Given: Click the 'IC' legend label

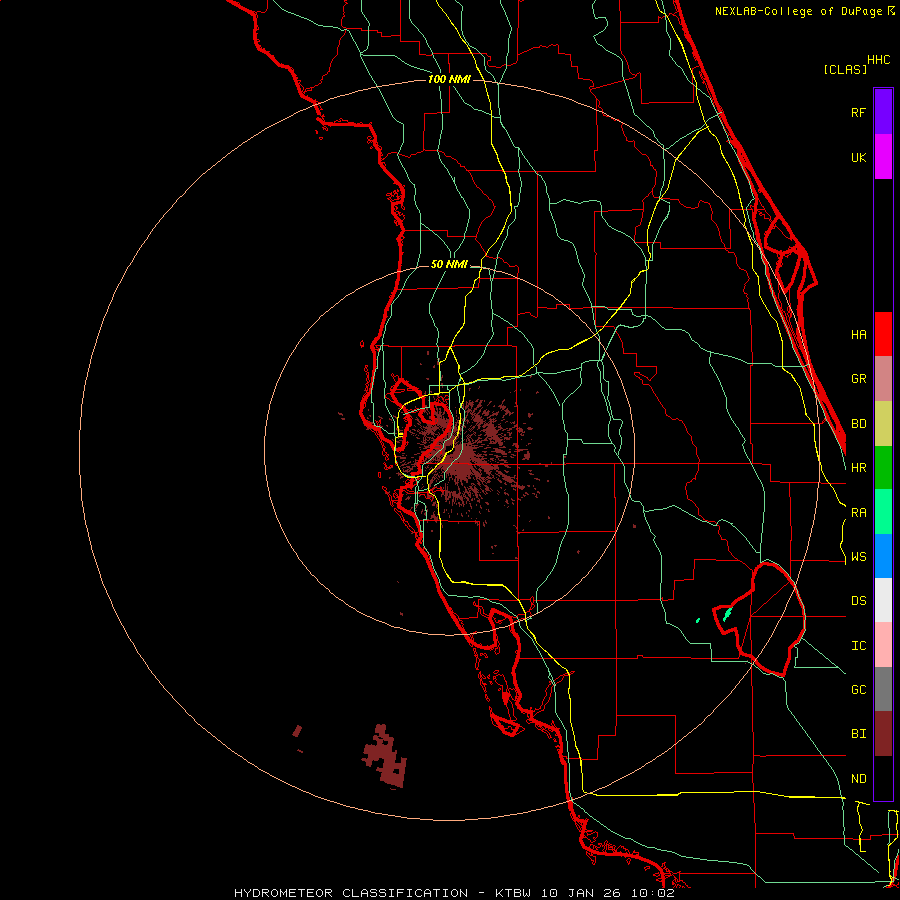Looking at the screenshot, I should point(858,646).
